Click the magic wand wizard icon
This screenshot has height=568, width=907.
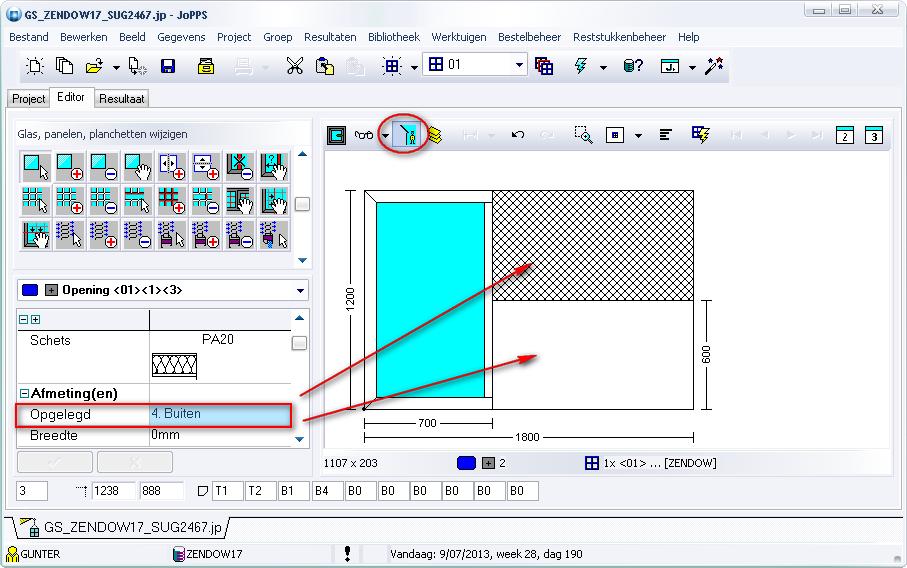click(713, 66)
